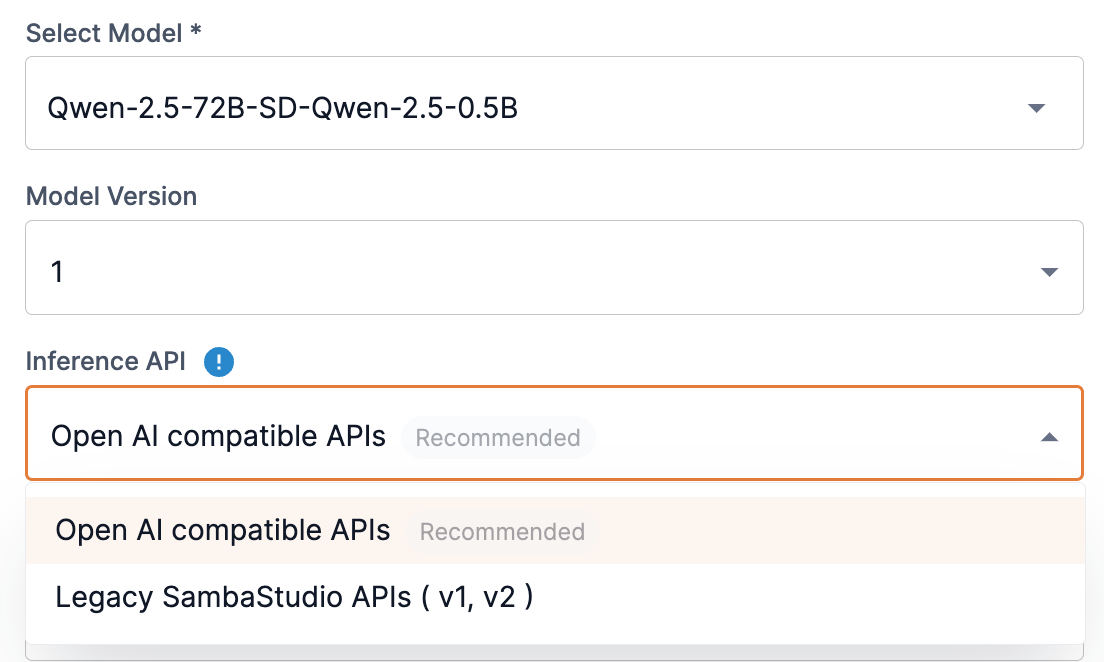Click the Recommended badge inside the Inference API field

pyautogui.click(x=498, y=437)
